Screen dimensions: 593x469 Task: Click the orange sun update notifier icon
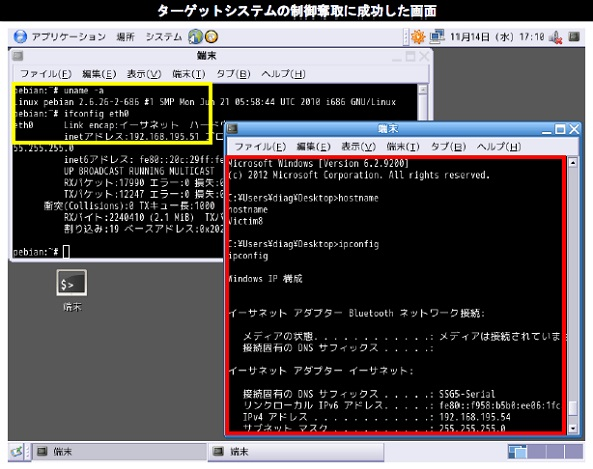point(418,37)
